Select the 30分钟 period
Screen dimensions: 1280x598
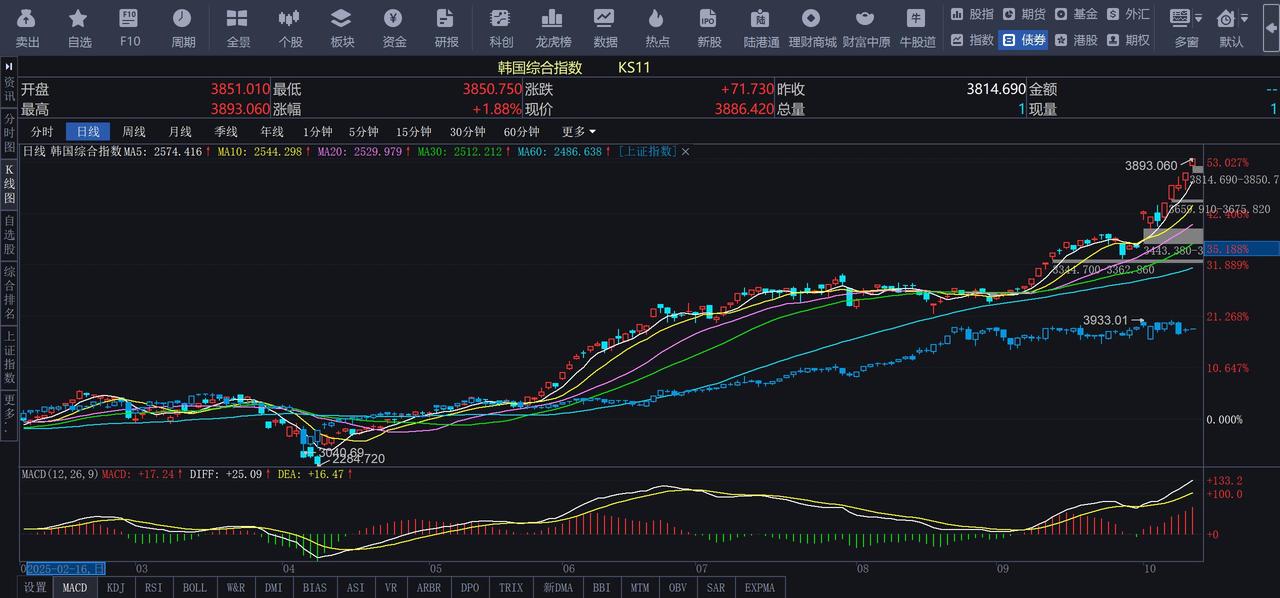click(x=468, y=132)
